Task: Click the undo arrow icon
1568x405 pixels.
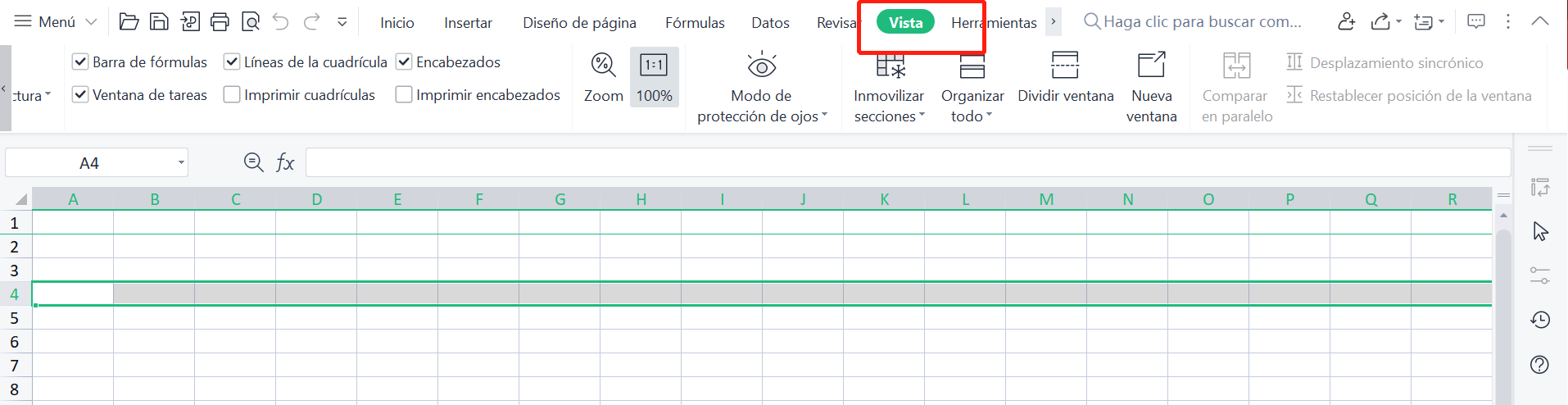Action: pos(281,22)
